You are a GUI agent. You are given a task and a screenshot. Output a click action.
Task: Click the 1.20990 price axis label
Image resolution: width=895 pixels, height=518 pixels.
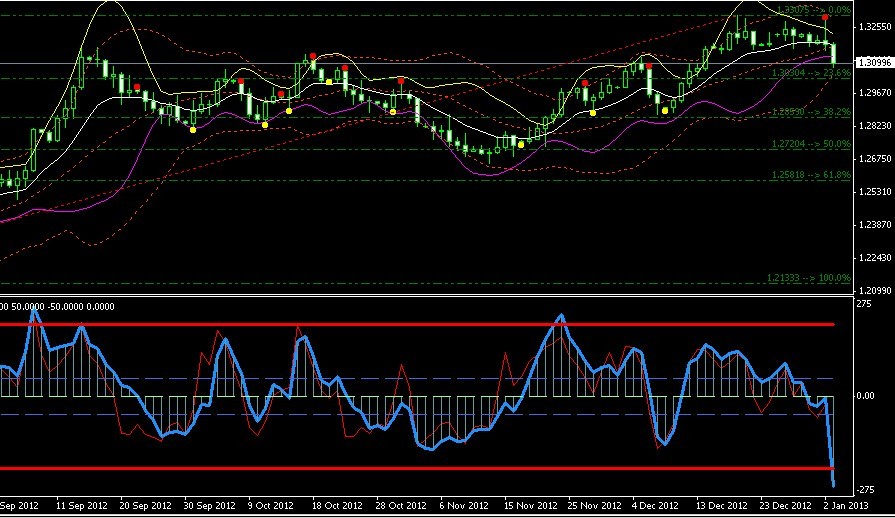874,290
